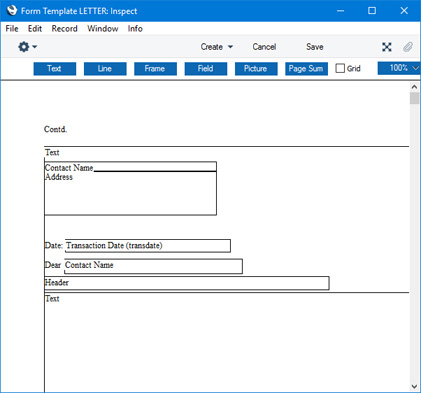
Task: Open the Record menu
Action: tap(64, 29)
